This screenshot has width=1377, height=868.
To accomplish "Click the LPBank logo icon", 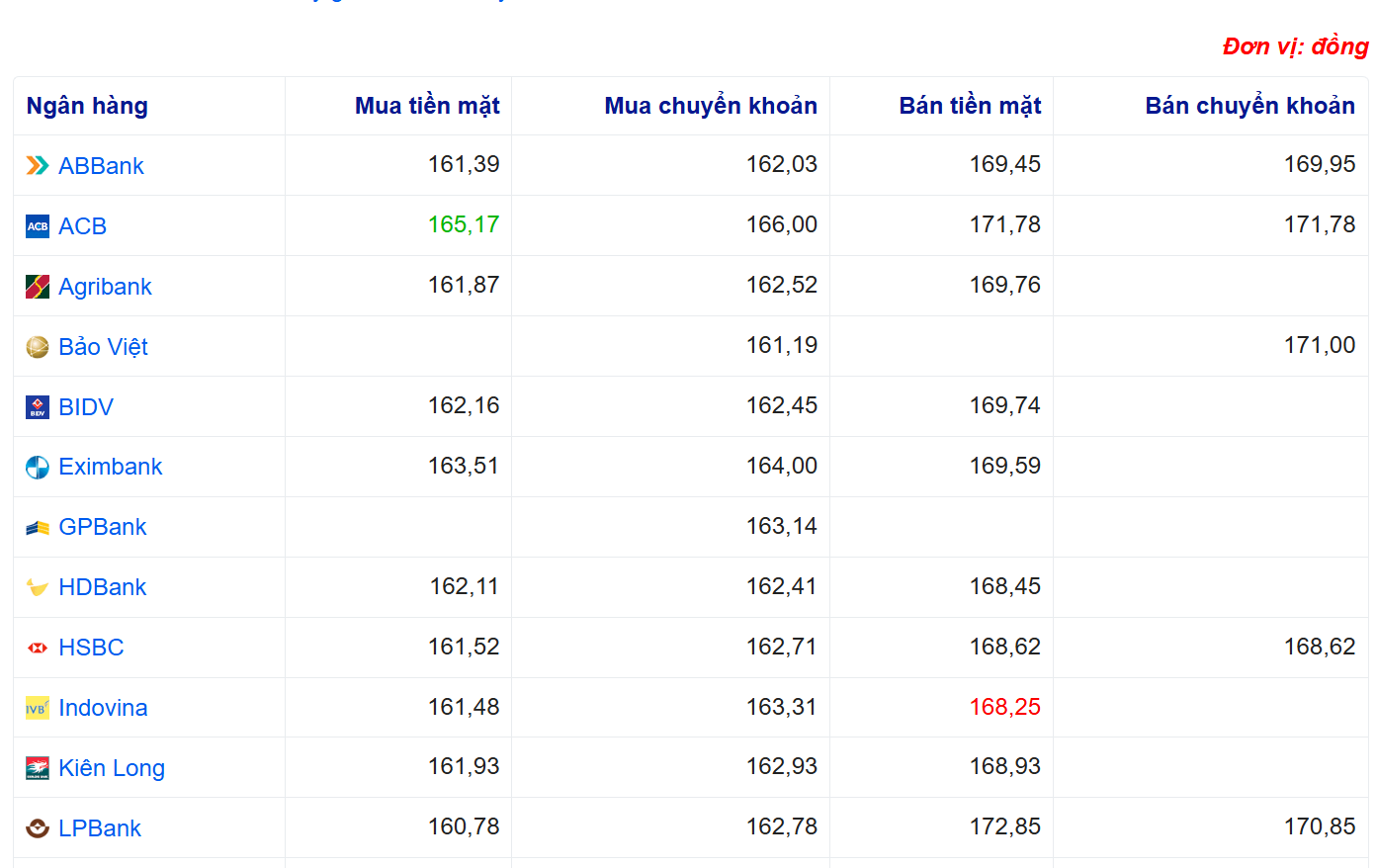I will pyautogui.click(x=38, y=828).
